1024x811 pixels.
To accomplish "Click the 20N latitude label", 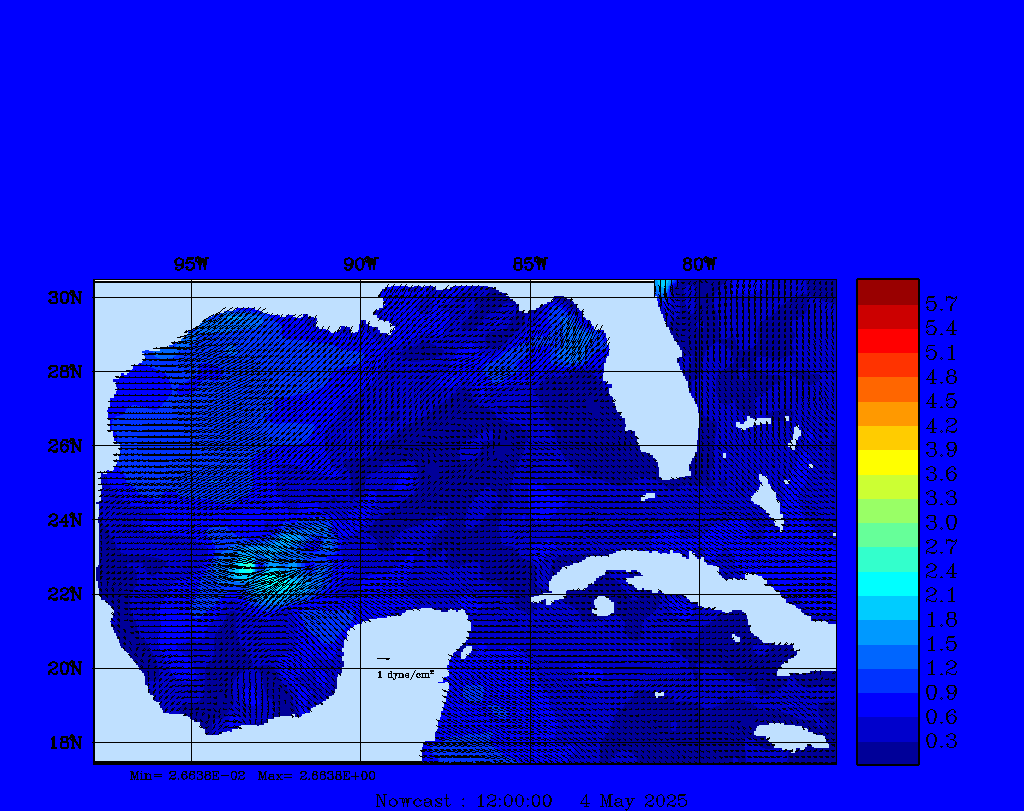I will coord(65,668).
